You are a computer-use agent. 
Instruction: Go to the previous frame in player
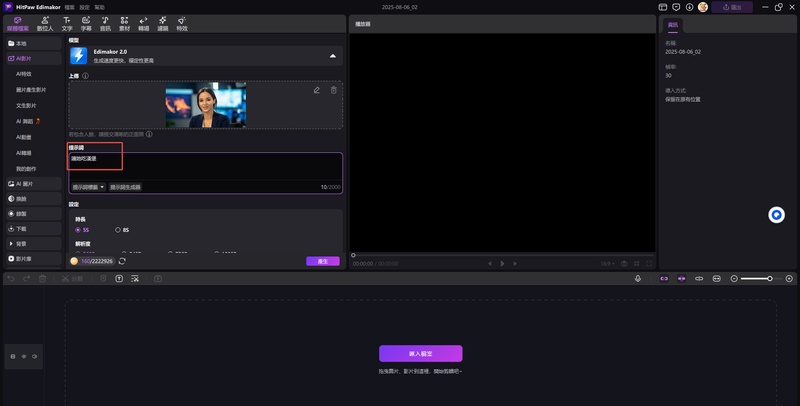click(490, 264)
